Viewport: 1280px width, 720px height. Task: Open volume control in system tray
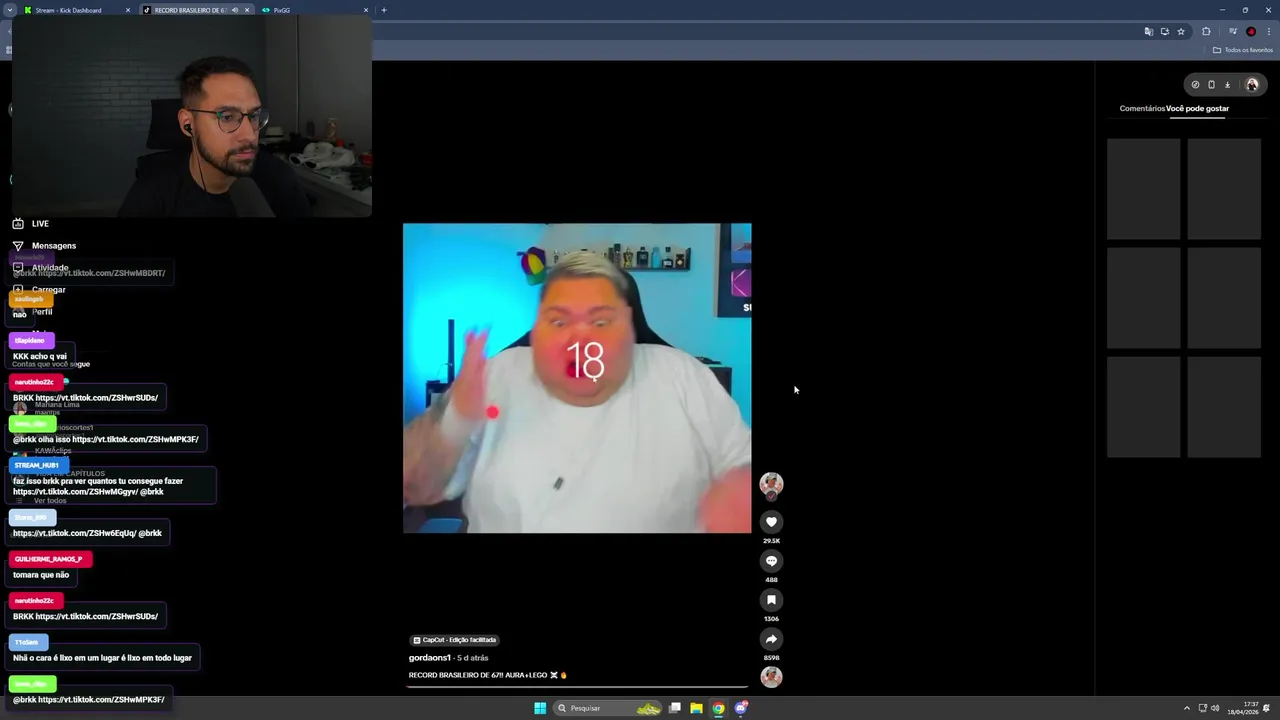tap(1215, 708)
